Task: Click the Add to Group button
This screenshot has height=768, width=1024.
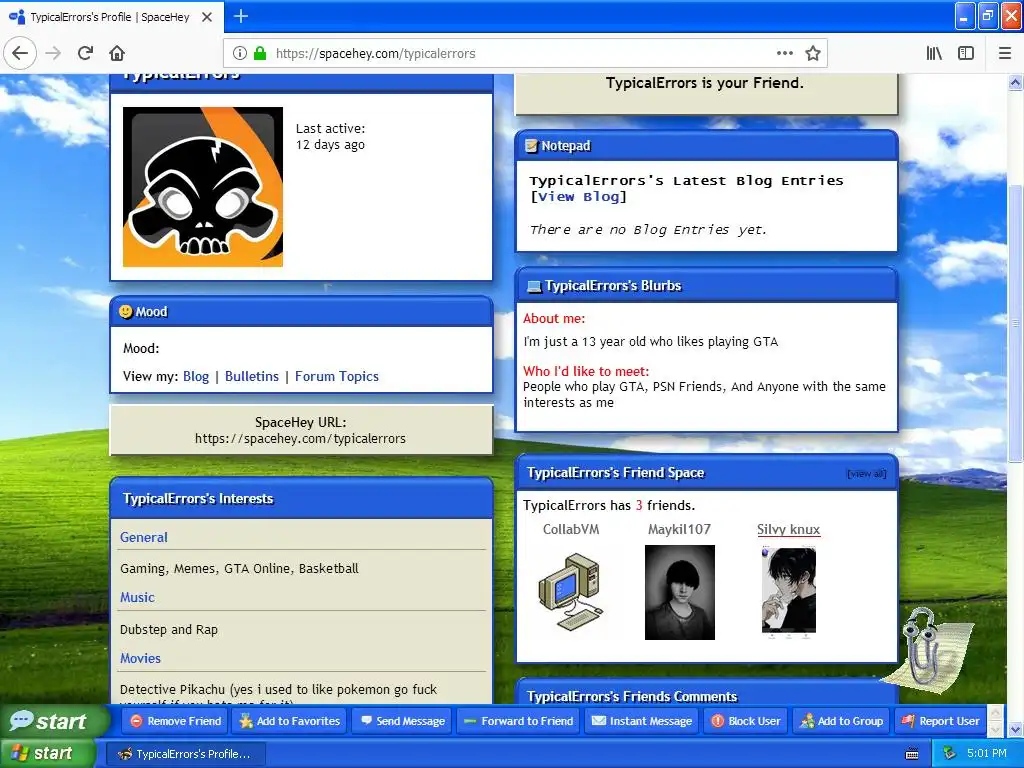Action: pyautogui.click(x=841, y=721)
